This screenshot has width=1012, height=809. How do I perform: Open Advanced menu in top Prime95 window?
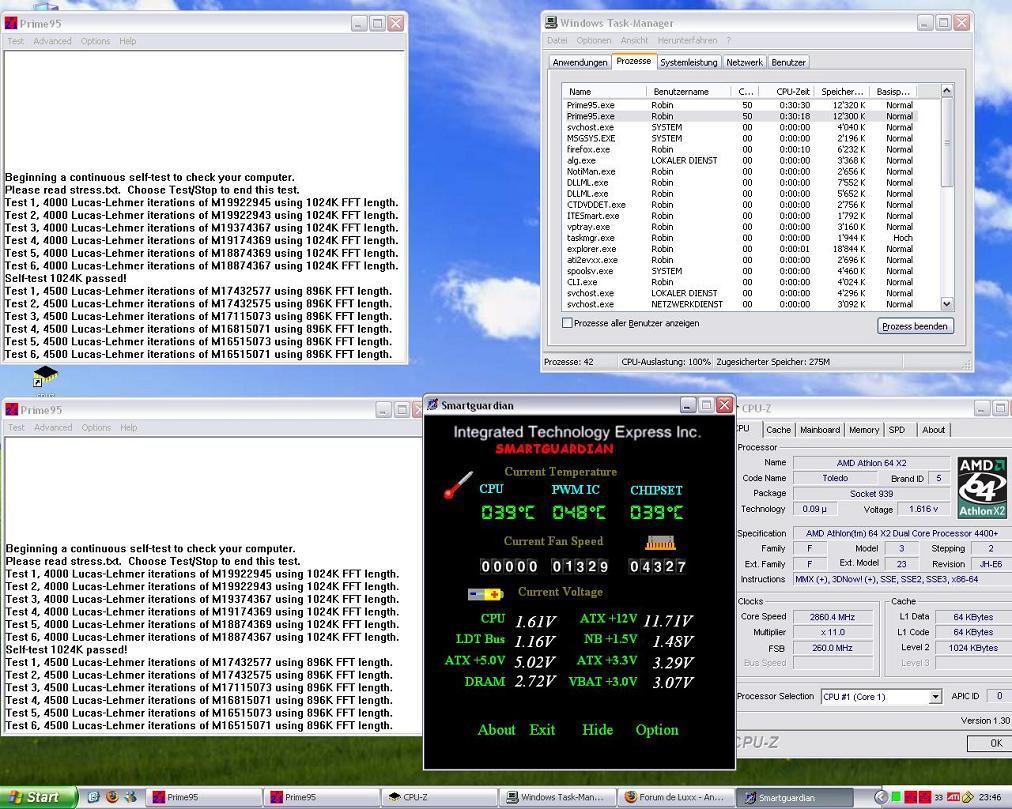(52, 41)
